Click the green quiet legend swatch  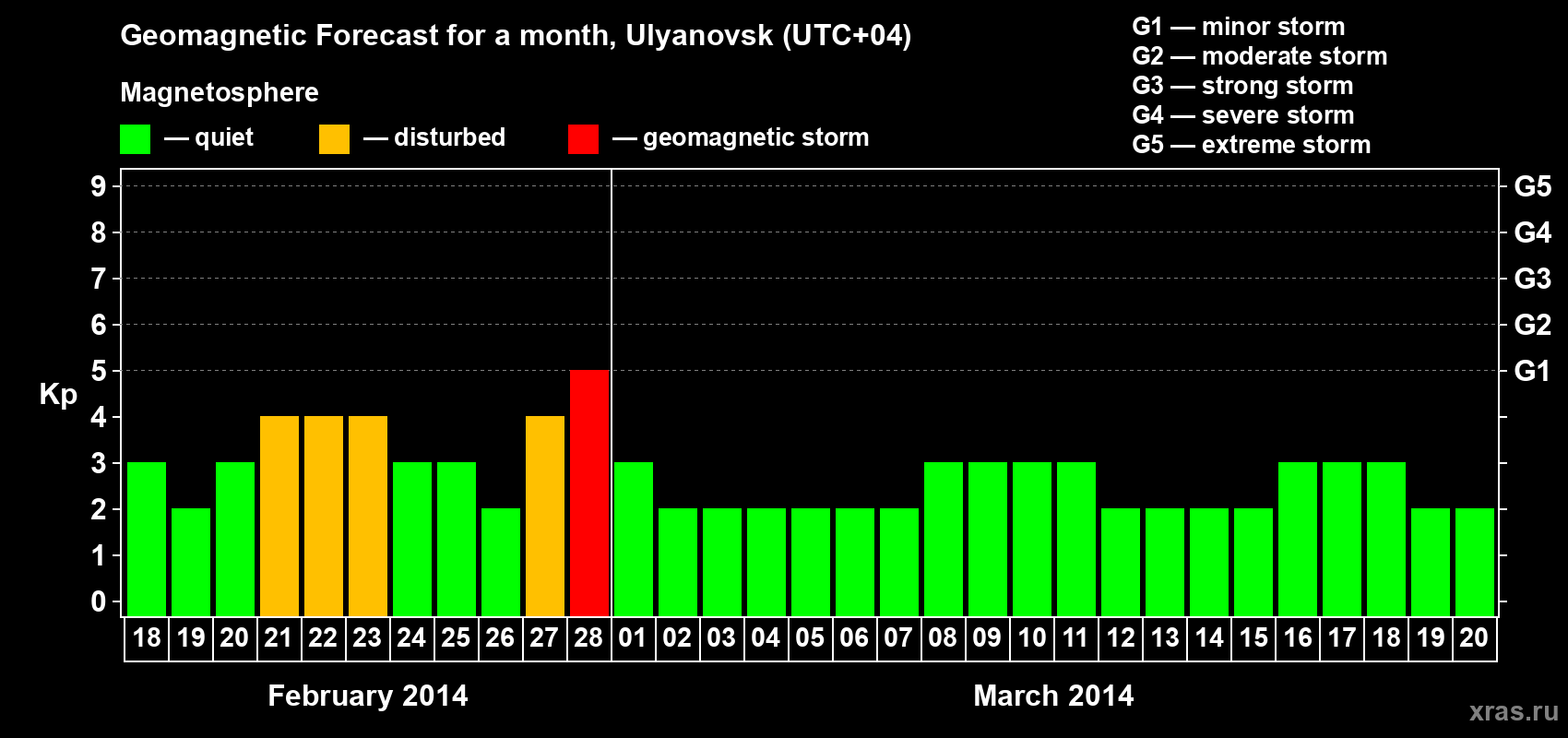[x=135, y=139]
